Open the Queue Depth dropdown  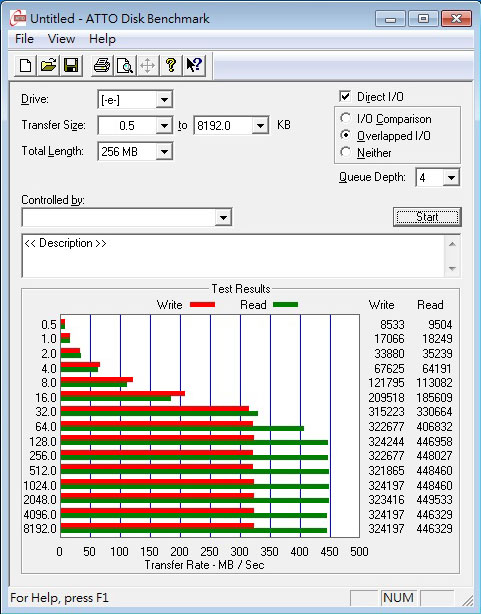tap(451, 178)
